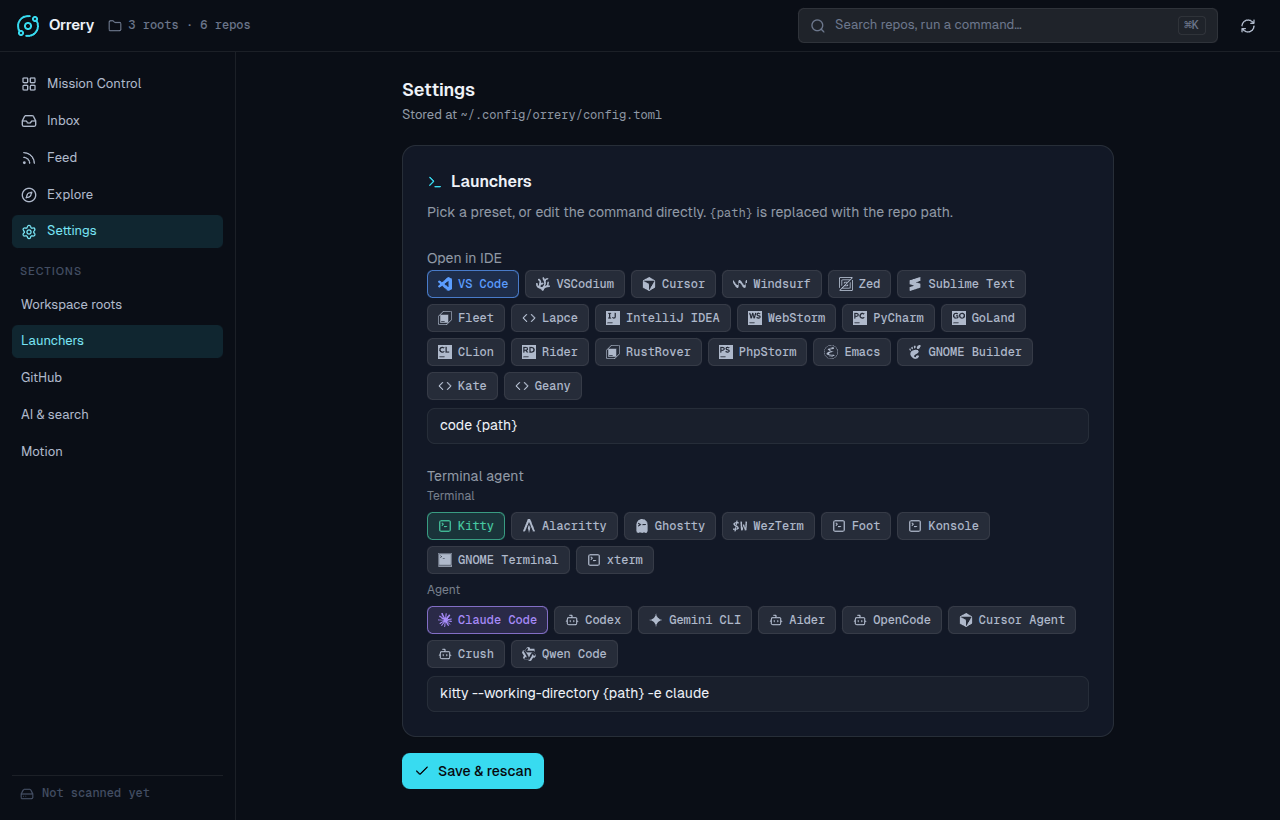1280x820 pixels.
Task: Pick the Codex agent preset
Action: 593,620
